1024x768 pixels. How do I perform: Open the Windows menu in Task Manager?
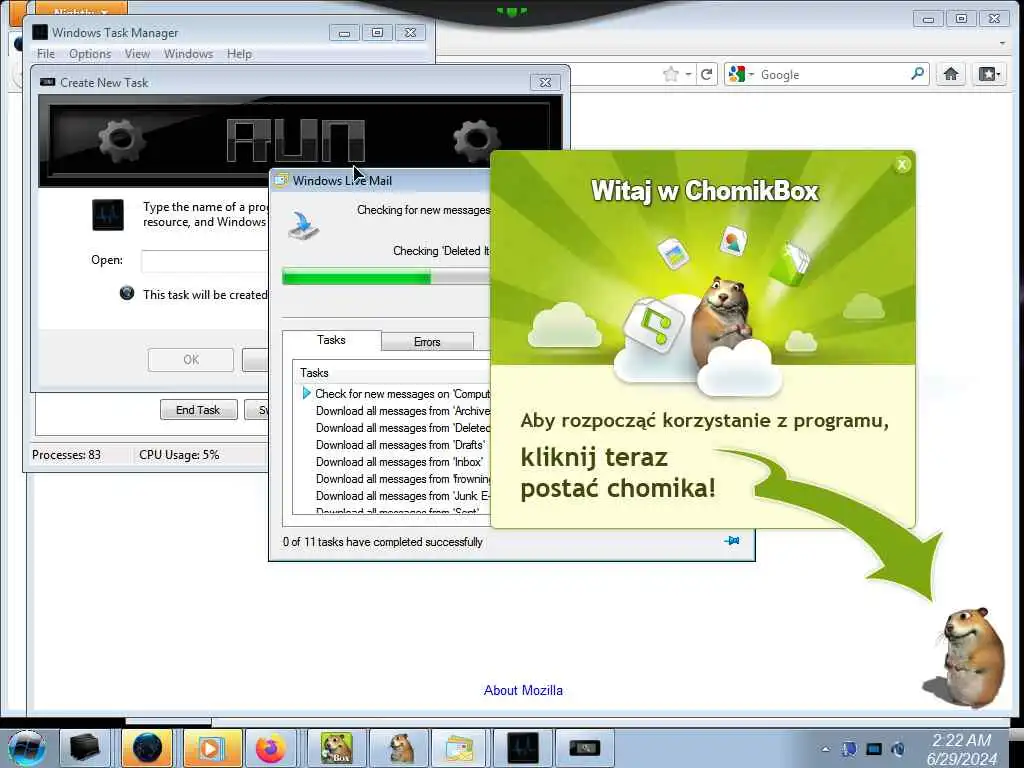[188, 54]
